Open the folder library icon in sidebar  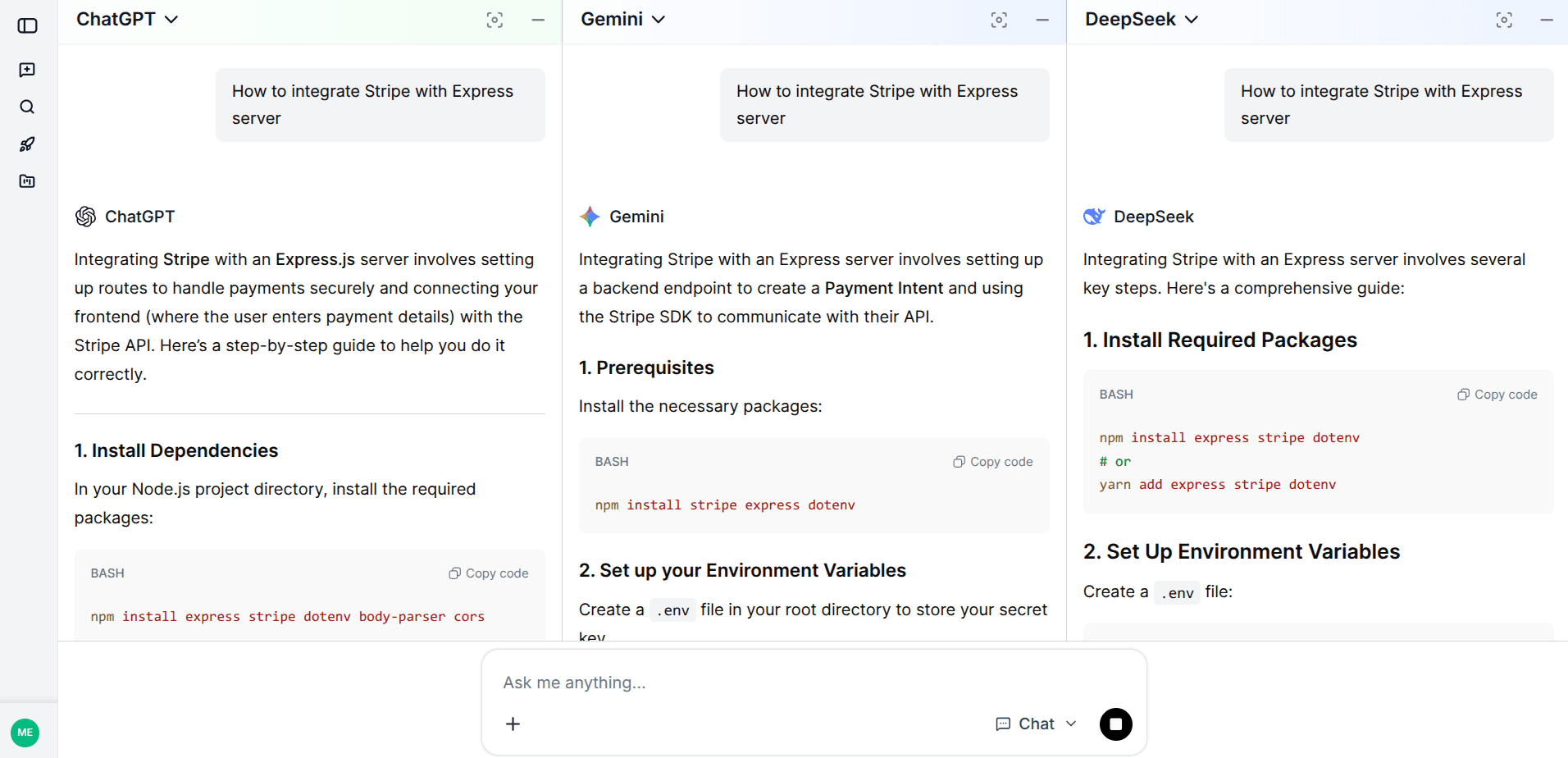click(27, 181)
